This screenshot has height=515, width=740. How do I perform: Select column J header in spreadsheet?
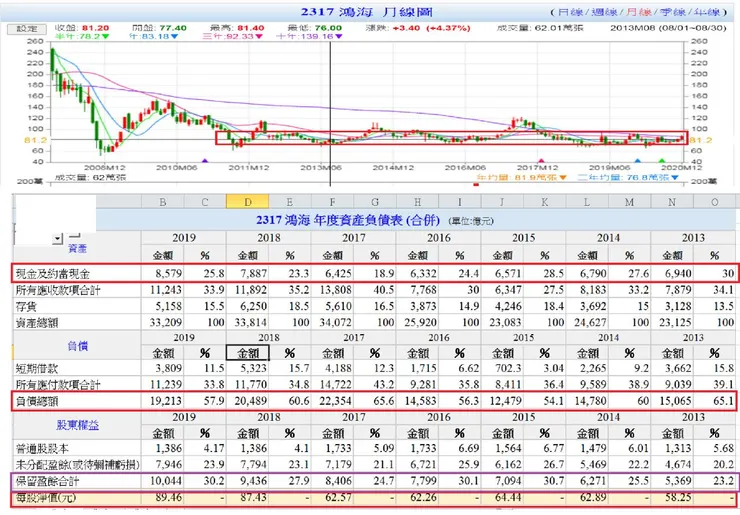click(x=502, y=202)
